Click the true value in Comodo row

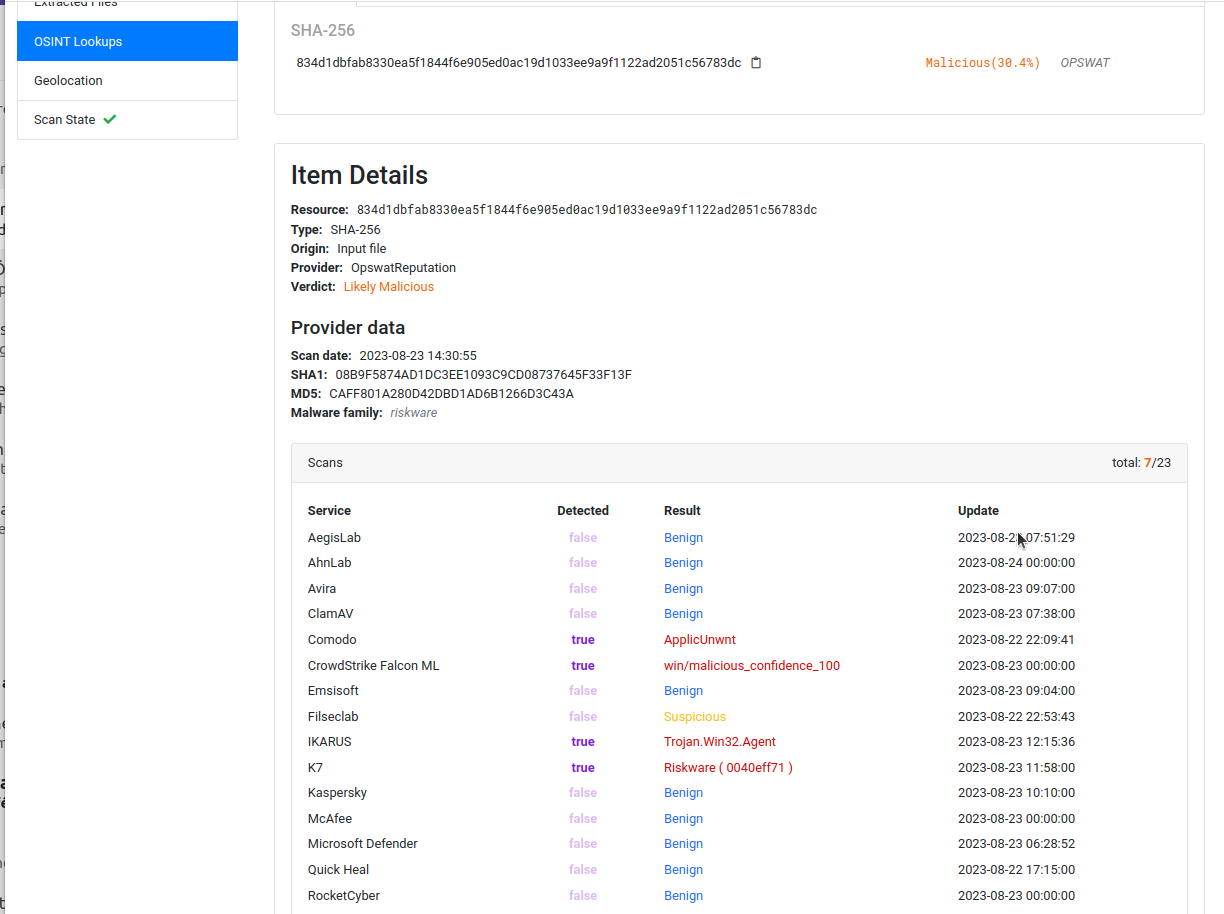tap(583, 640)
